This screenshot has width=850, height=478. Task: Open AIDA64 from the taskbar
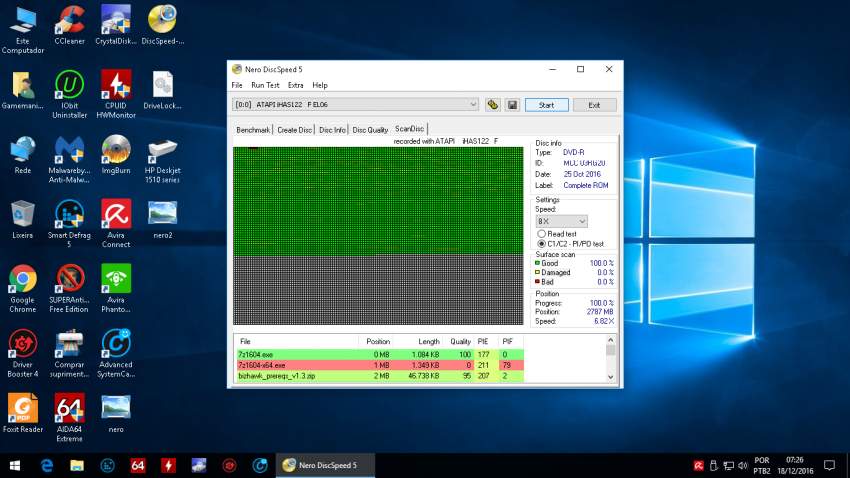[x=138, y=466]
